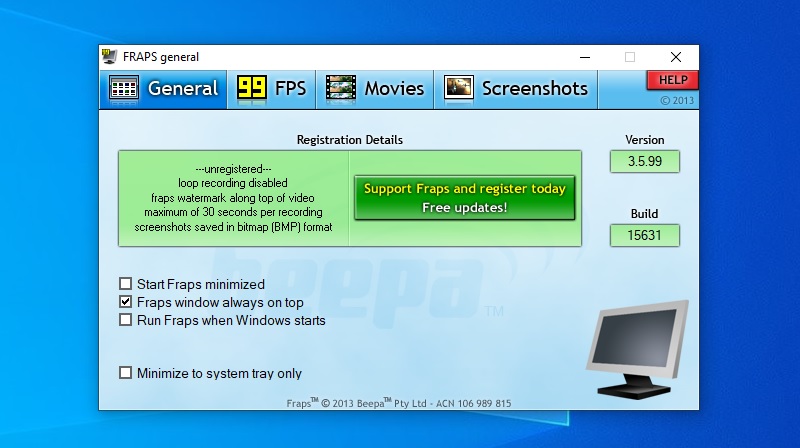This screenshot has width=800, height=448.
Task: Minimize the FRAPS window
Action: click(585, 57)
